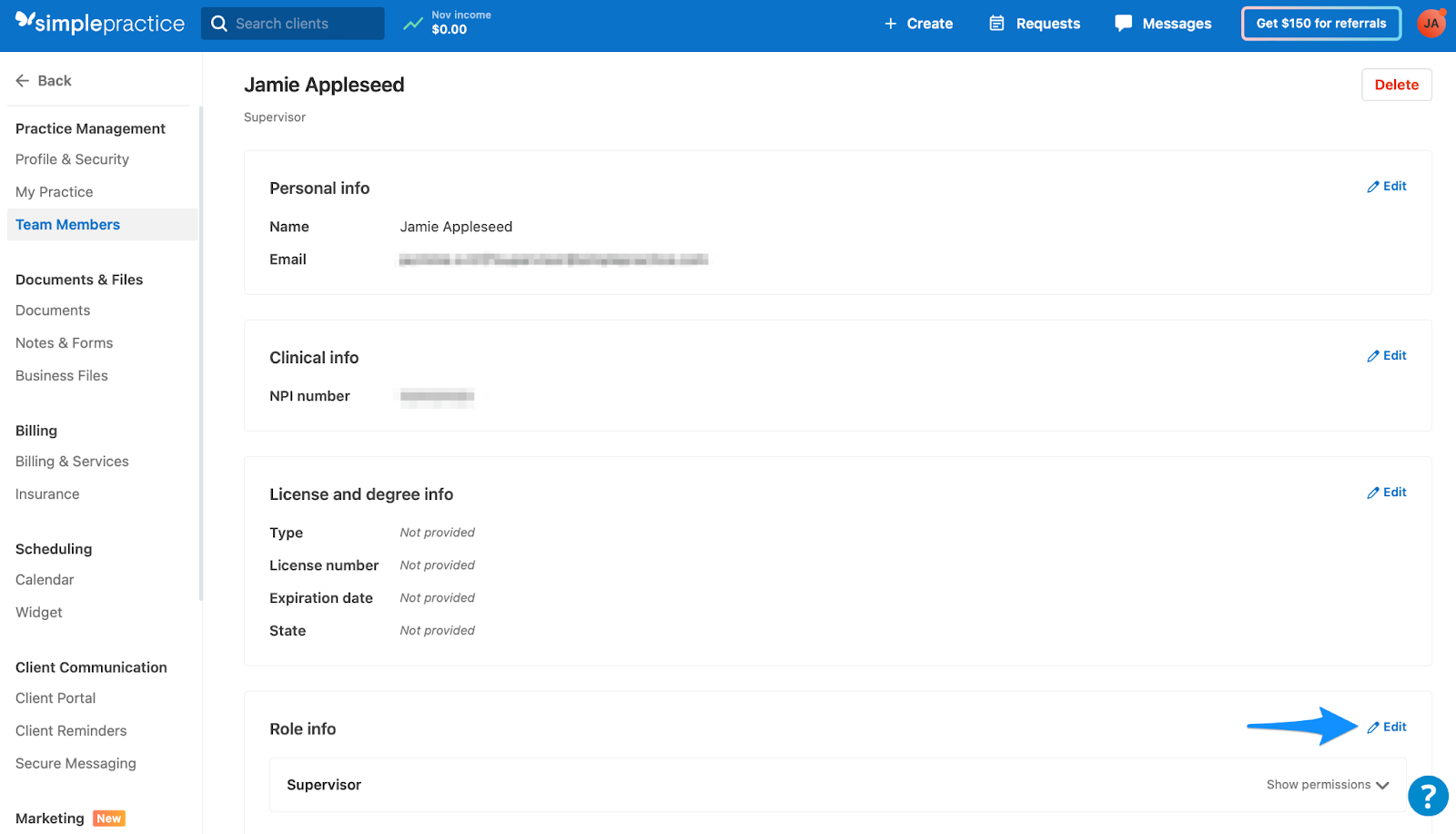Open Notes & Forms from the sidebar
The height and width of the screenshot is (834, 1456).
pos(64,342)
